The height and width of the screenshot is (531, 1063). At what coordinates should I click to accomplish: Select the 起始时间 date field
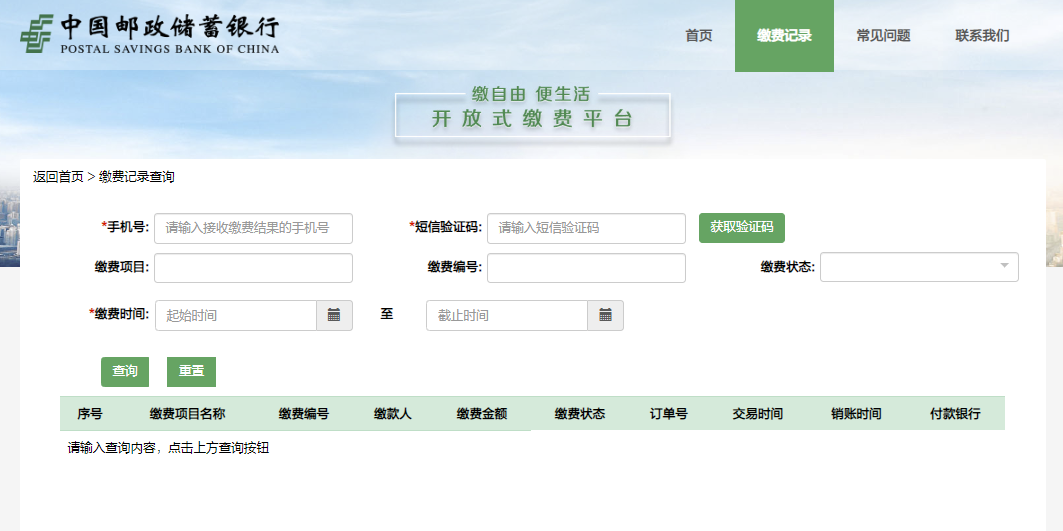pos(235,315)
